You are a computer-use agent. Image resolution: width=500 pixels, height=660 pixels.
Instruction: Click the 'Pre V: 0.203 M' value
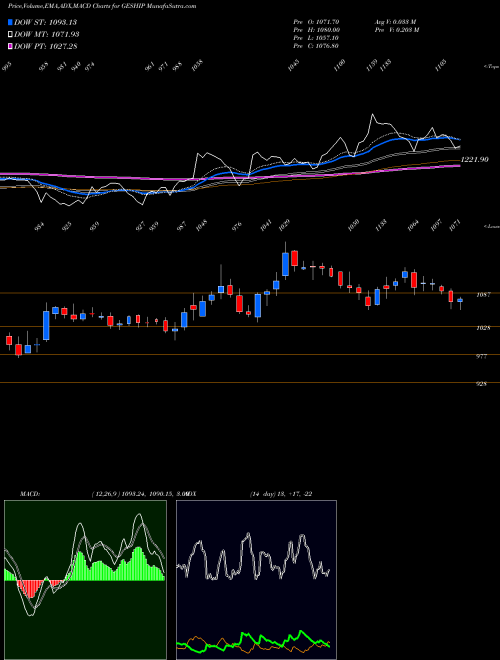click(396, 30)
